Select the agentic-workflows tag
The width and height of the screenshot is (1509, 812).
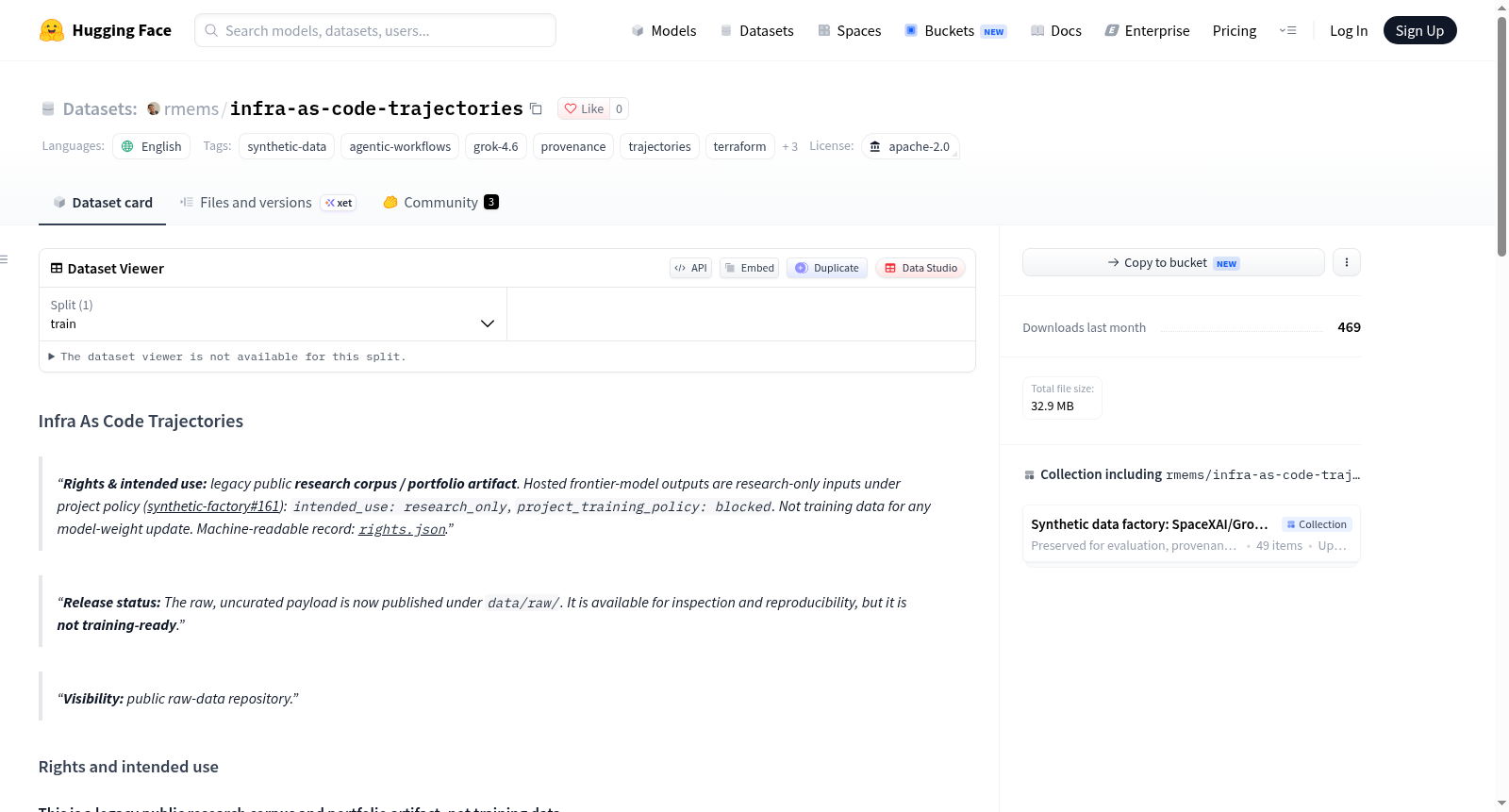[x=400, y=146]
